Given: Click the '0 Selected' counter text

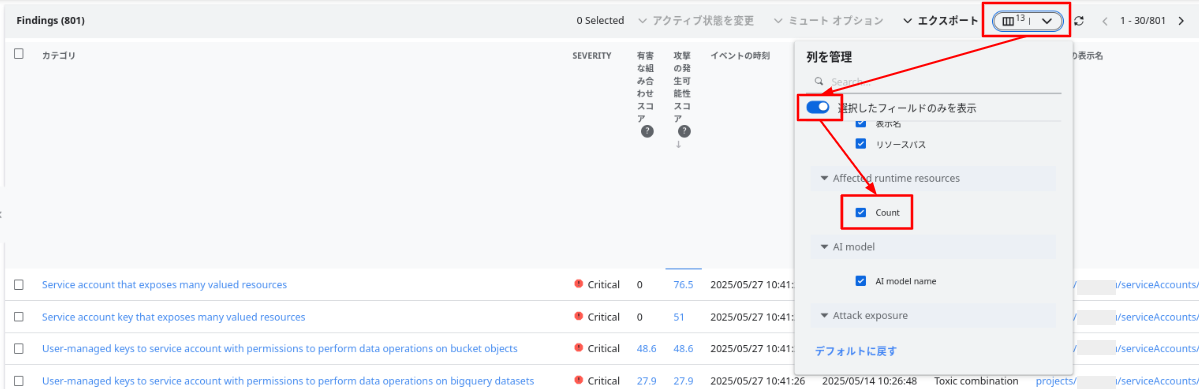Looking at the screenshot, I should [x=600, y=21].
